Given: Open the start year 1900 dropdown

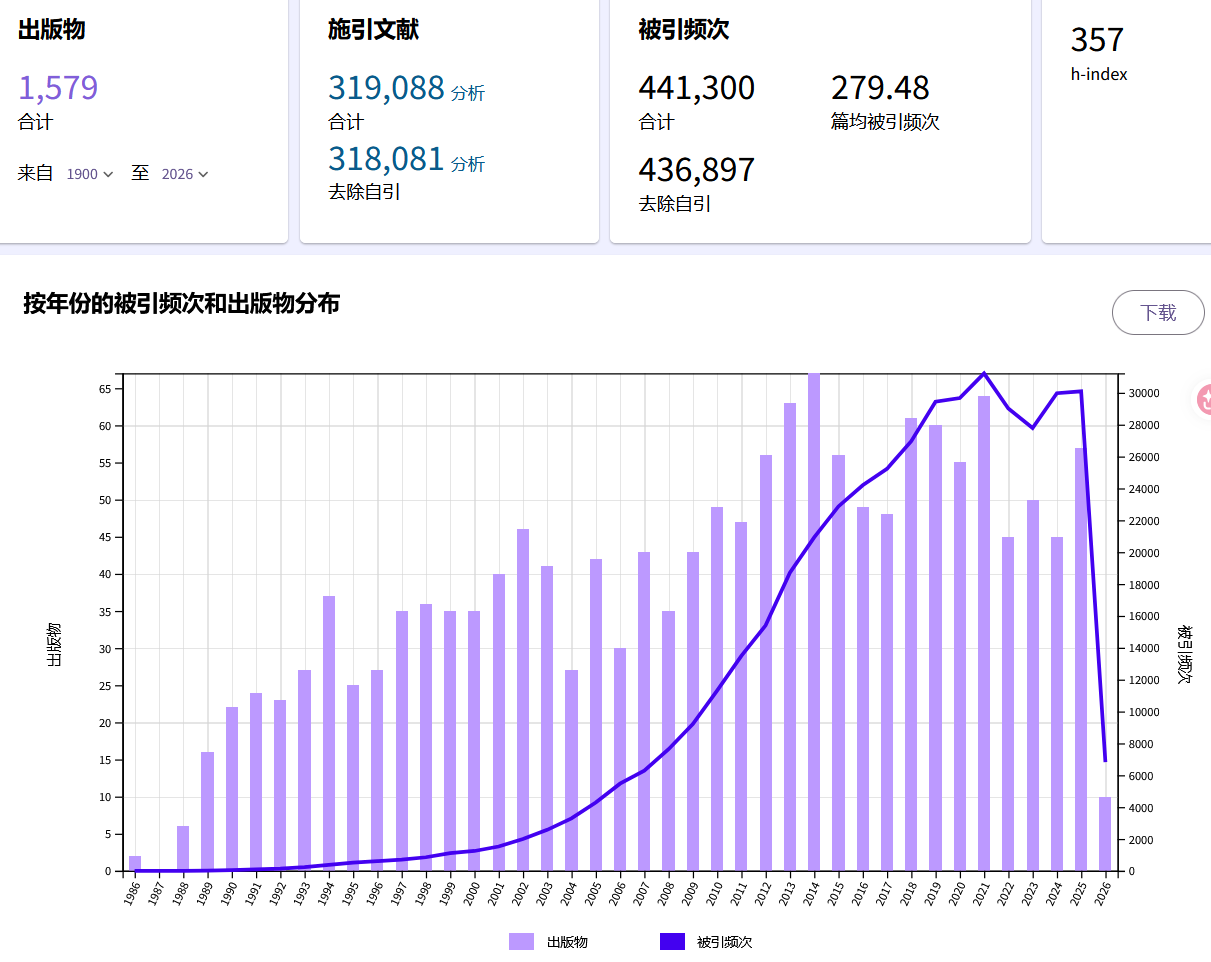Looking at the screenshot, I should pos(90,174).
